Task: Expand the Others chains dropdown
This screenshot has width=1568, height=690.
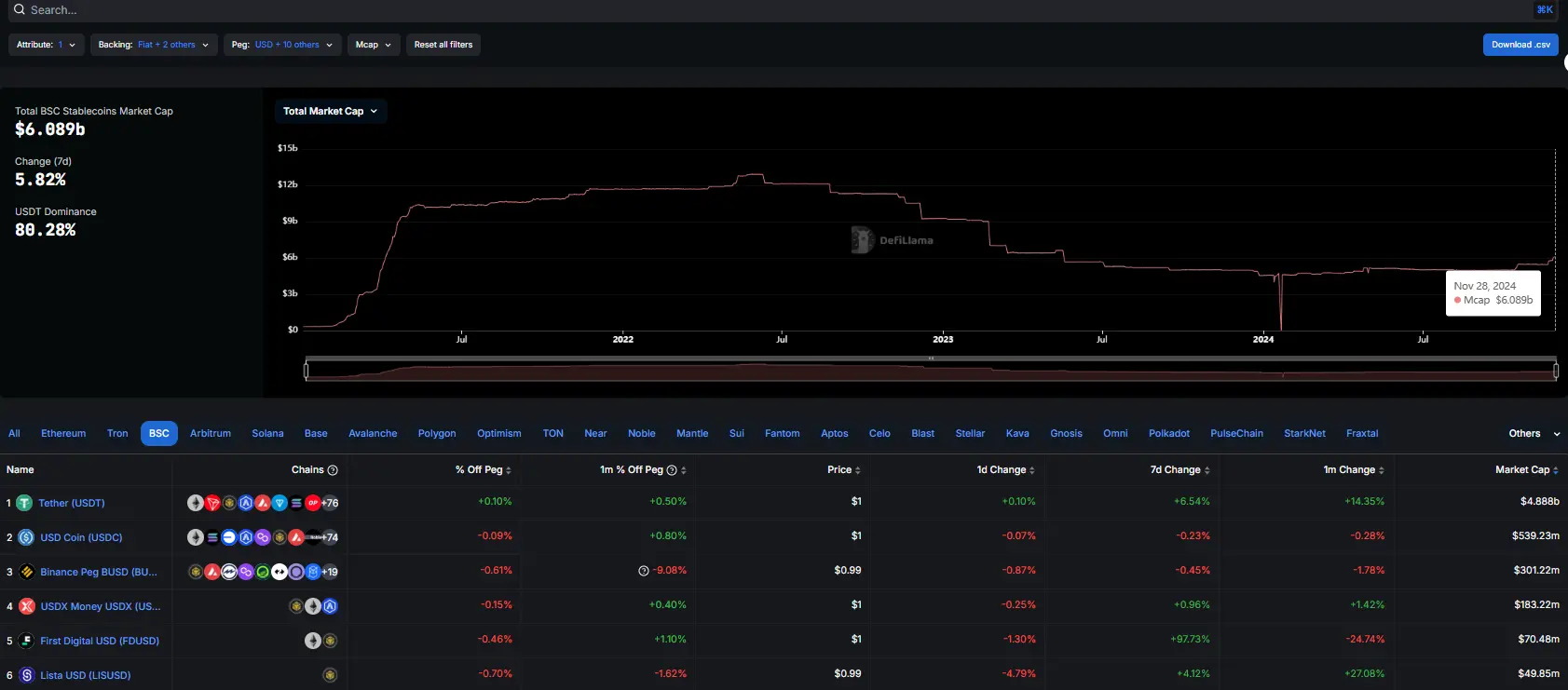Action: [1534, 433]
